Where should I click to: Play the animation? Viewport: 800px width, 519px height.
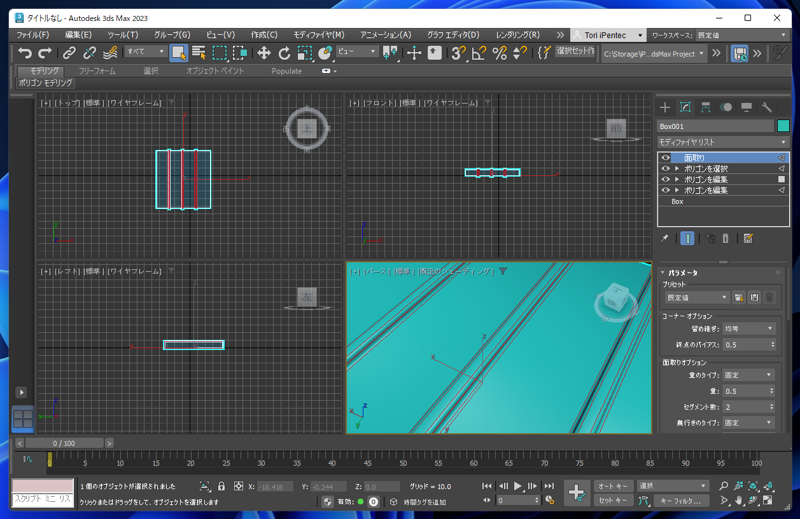(517, 486)
